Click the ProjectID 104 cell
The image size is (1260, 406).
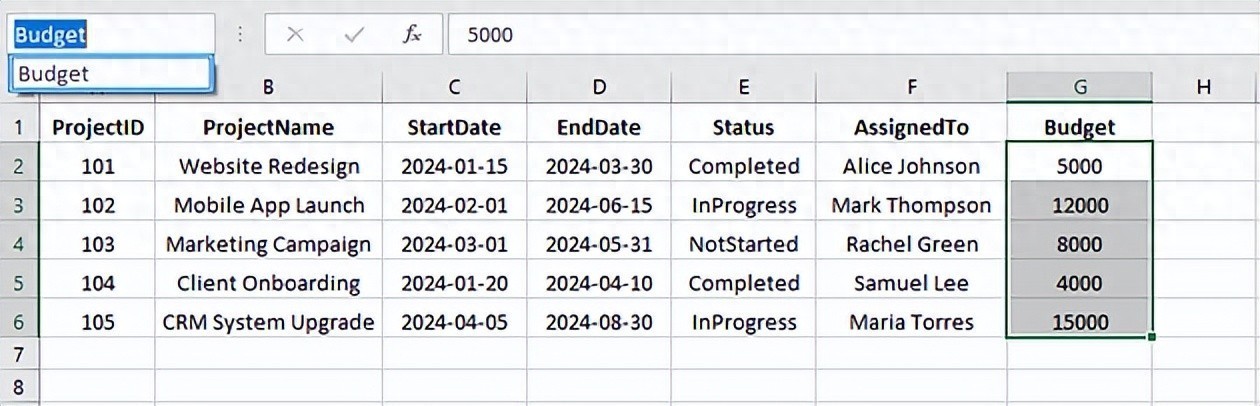pos(97,283)
